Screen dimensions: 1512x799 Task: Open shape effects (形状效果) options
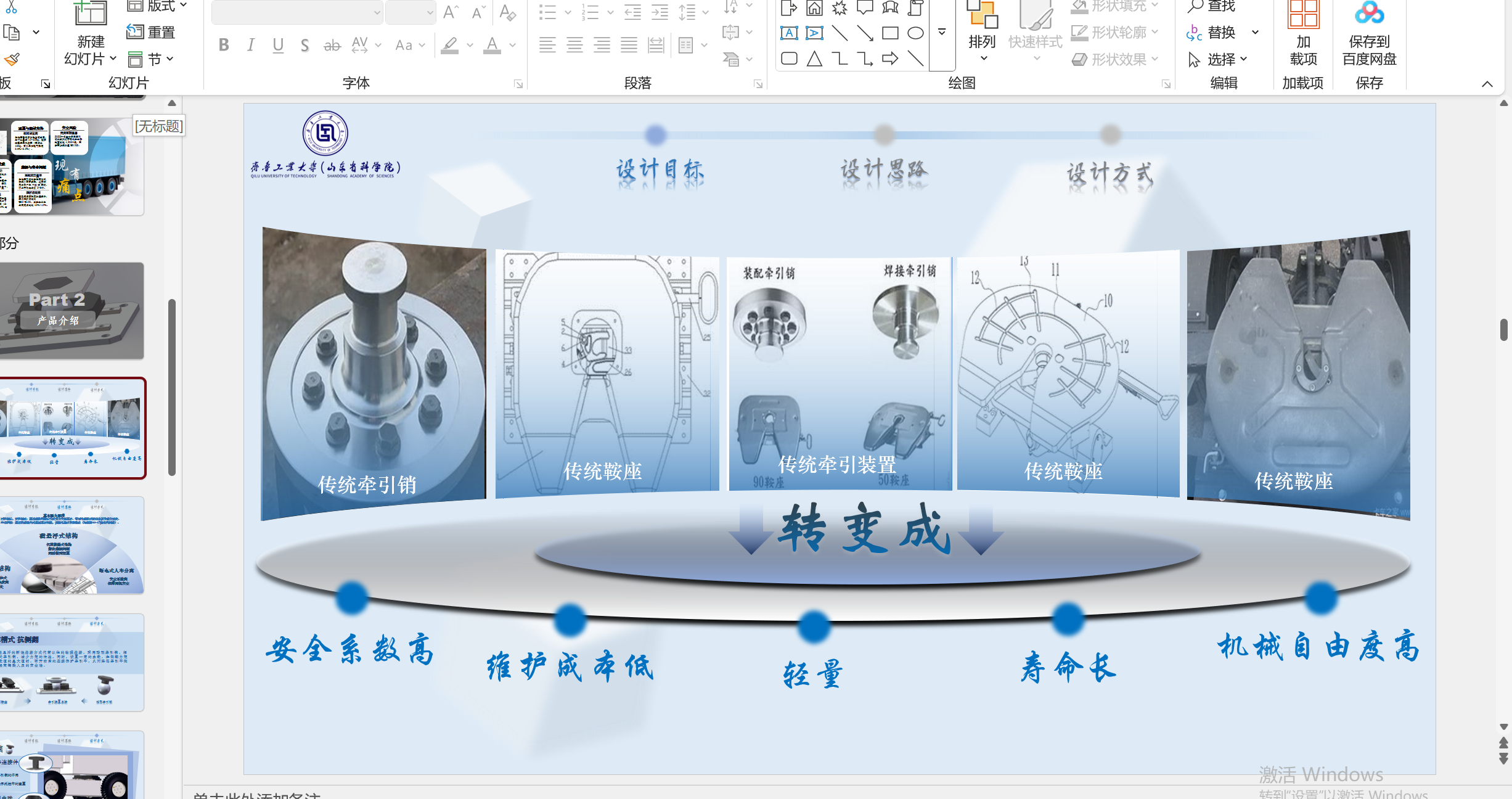tap(1114, 59)
